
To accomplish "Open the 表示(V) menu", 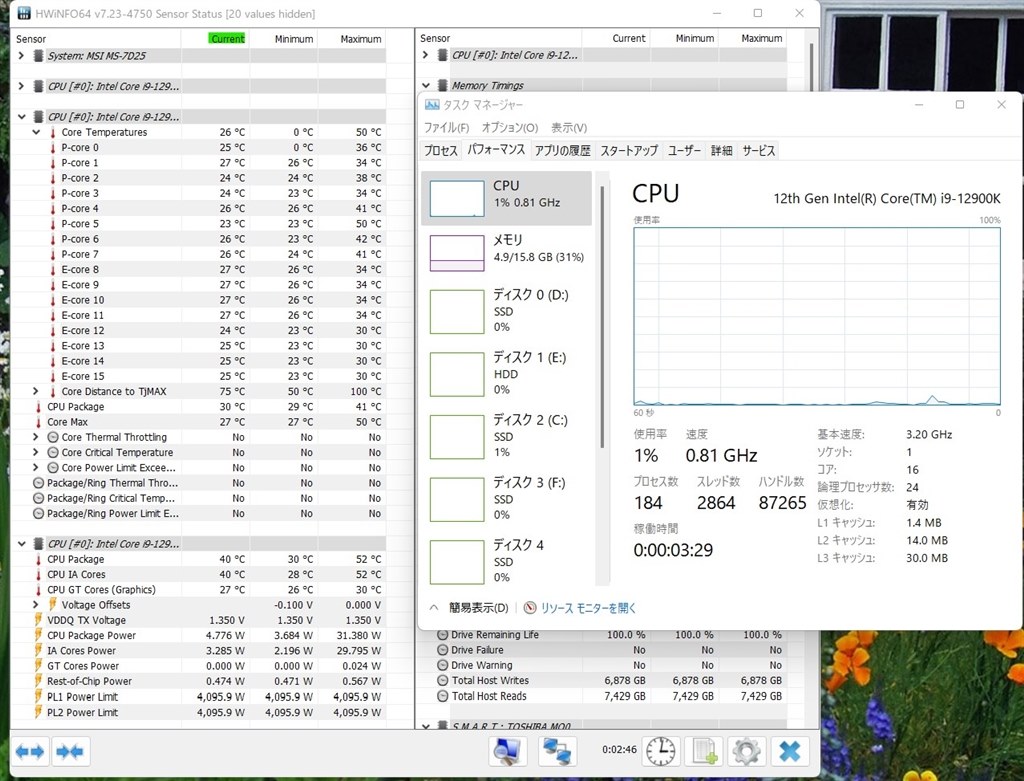I will [569, 127].
